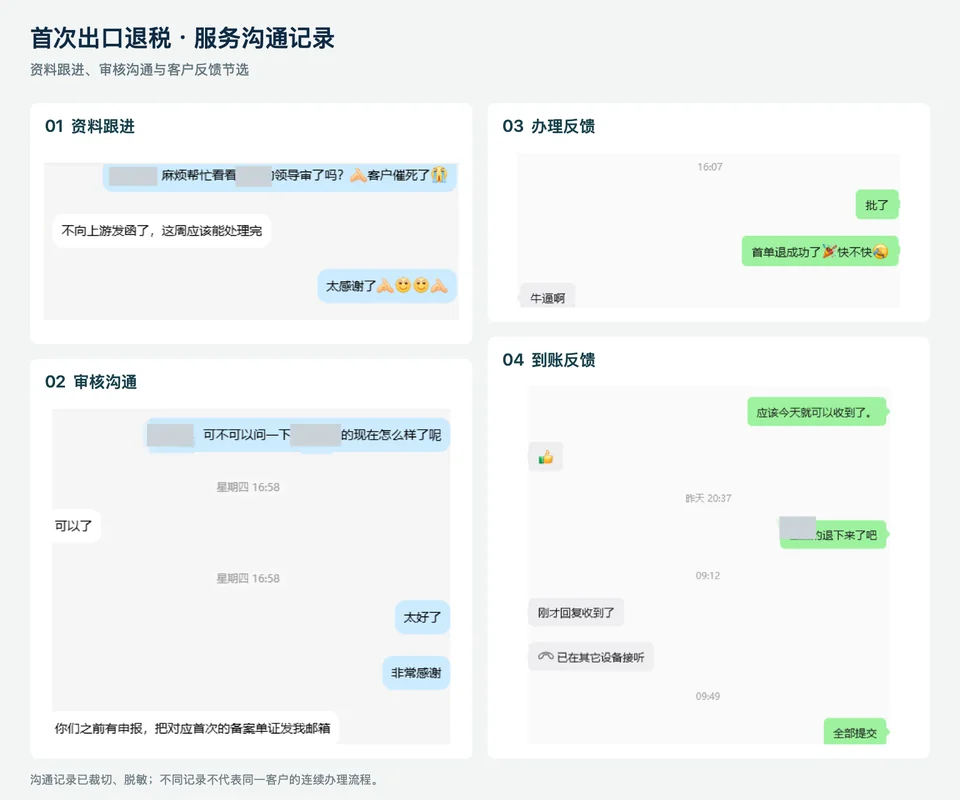Click the 全部提交 green bubble
This screenshot has height=800, width=960.
coord(855,731)
